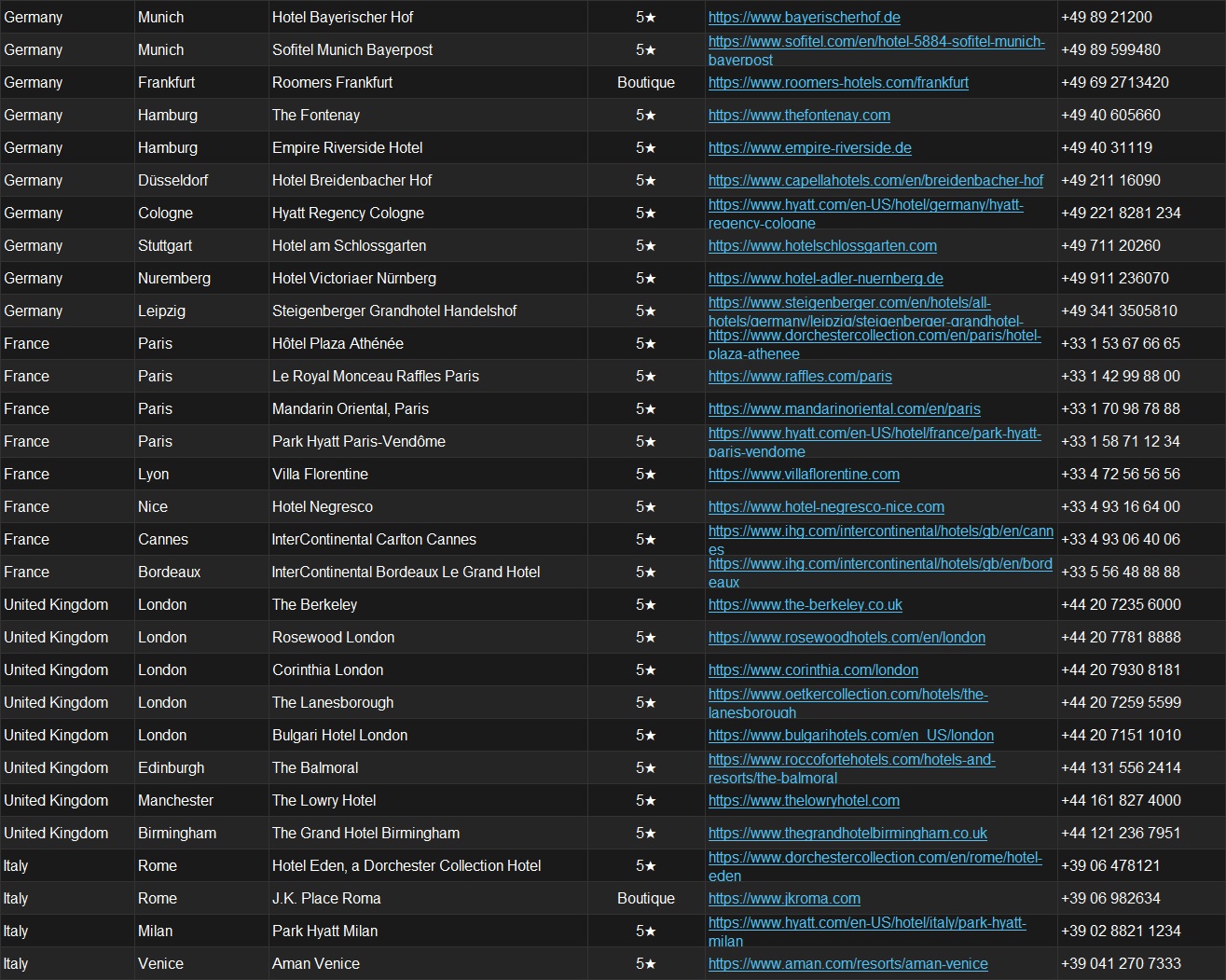Open the Rocco Forte Balmoral link

point(852,767)
